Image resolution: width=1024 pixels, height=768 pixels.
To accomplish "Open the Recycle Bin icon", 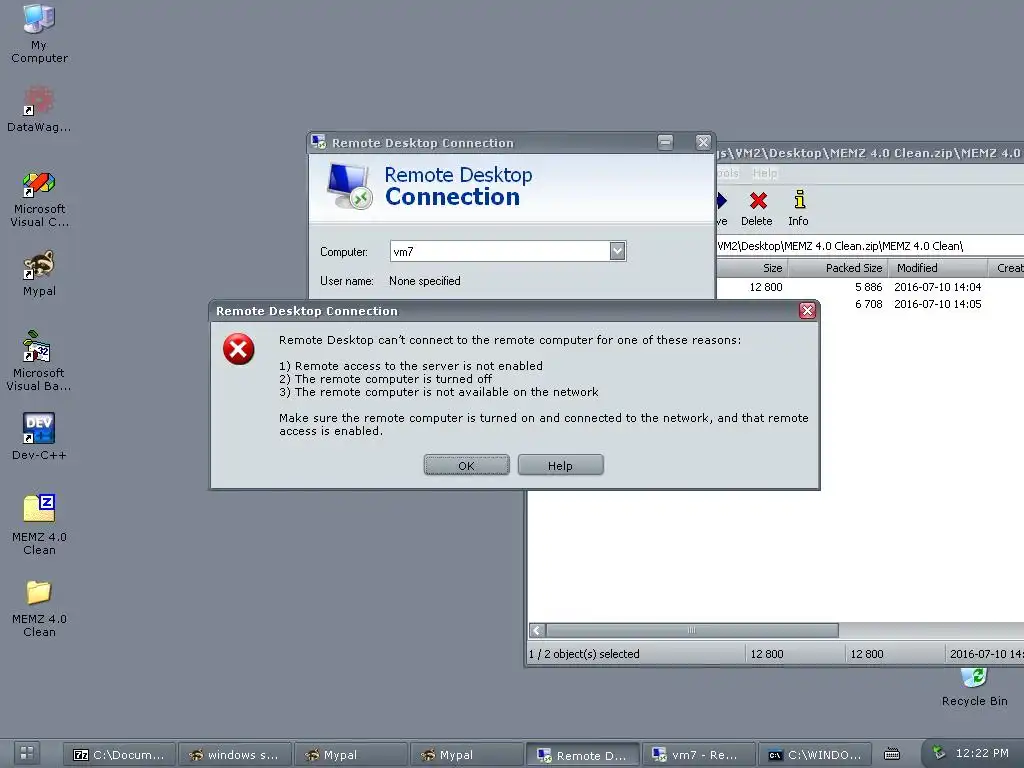I will click(x=974, y=687).
